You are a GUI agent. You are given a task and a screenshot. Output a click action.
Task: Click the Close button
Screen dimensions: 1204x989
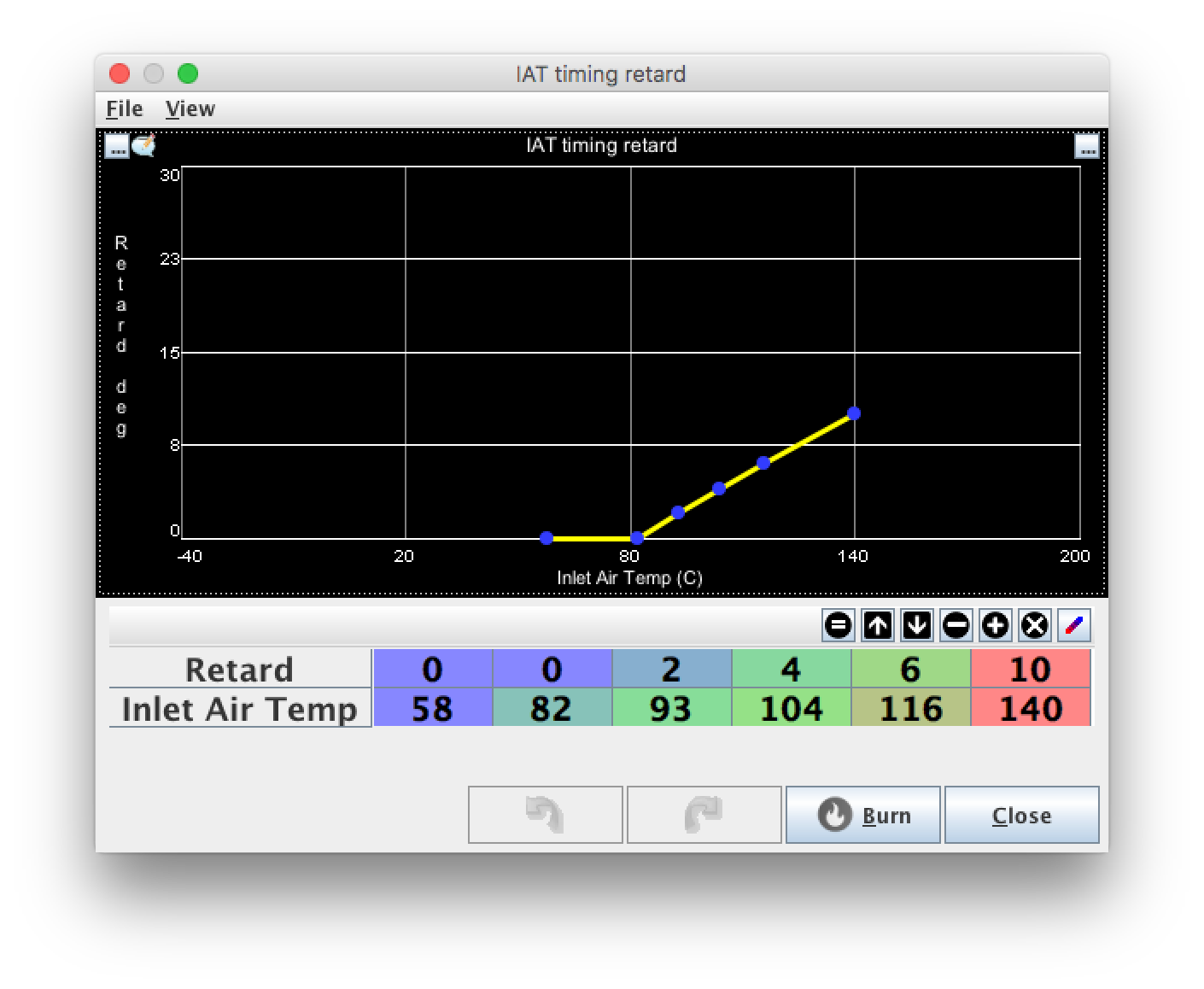[1021, 815]
